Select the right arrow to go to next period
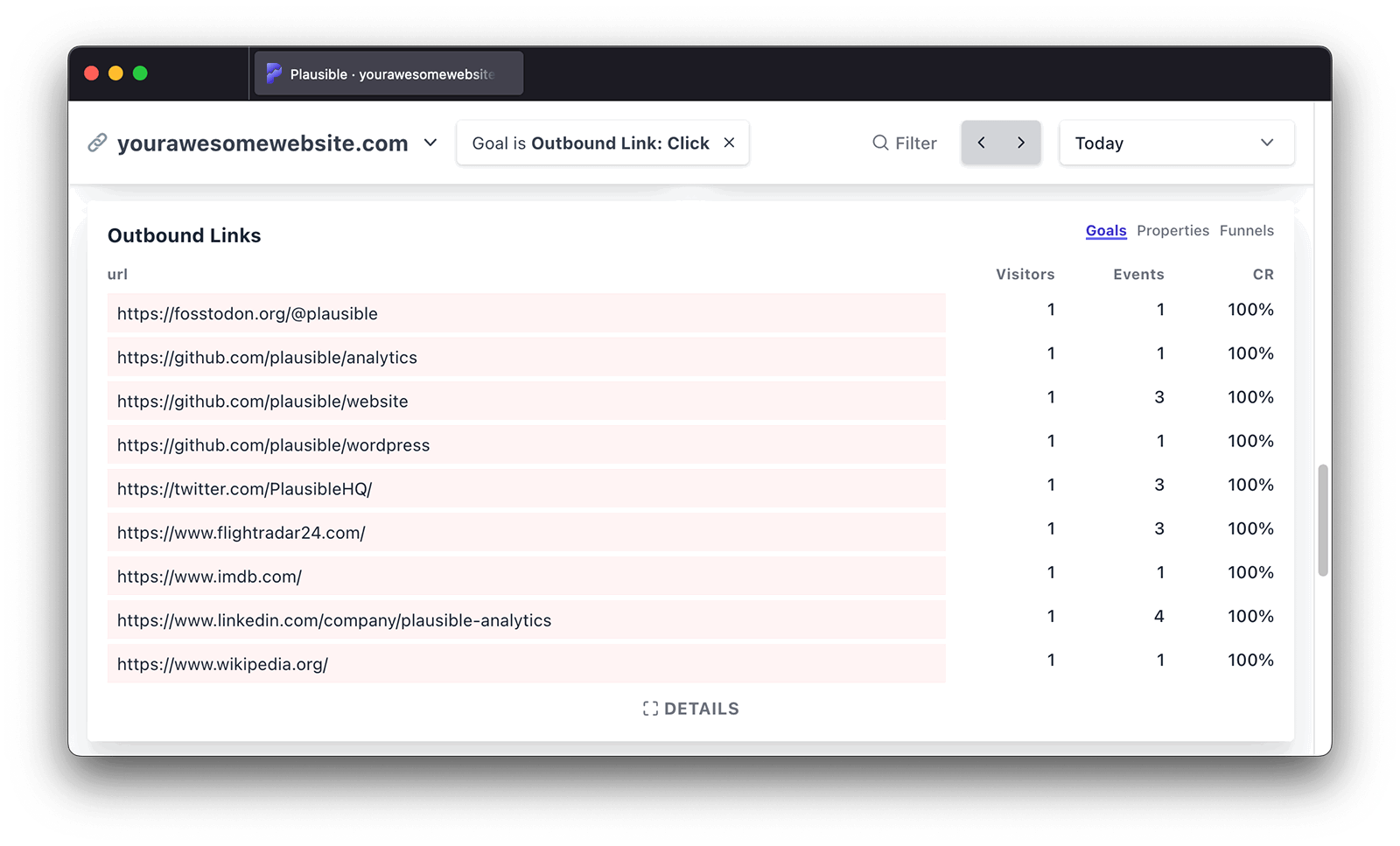 [1020, 142]
